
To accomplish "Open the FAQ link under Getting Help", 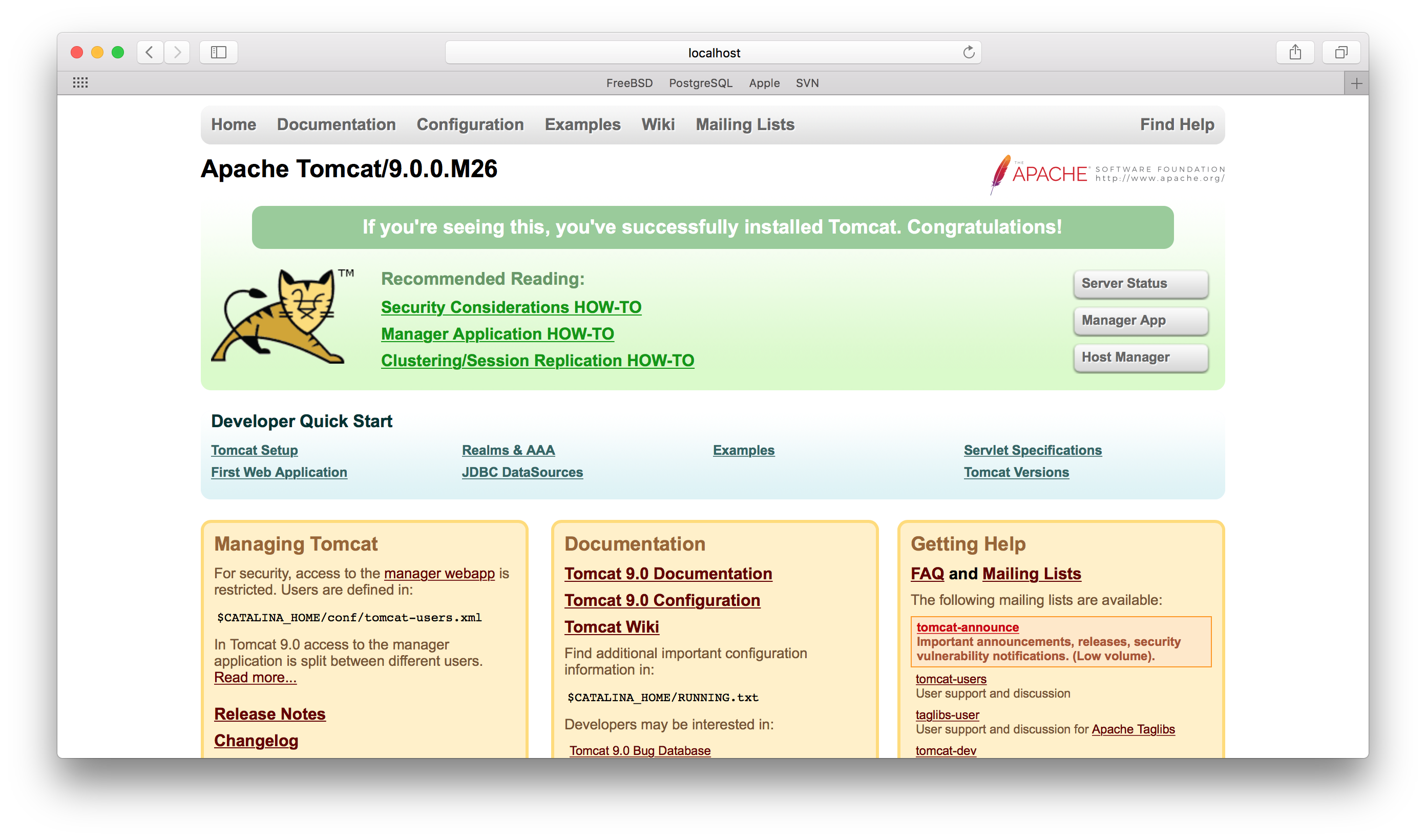I will point(927,574).
